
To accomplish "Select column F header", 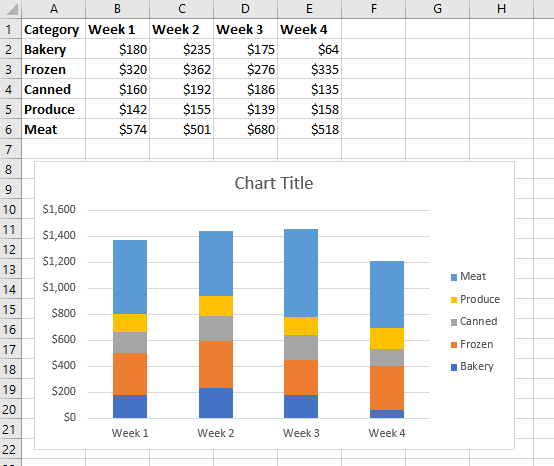I will pos(373,9).
